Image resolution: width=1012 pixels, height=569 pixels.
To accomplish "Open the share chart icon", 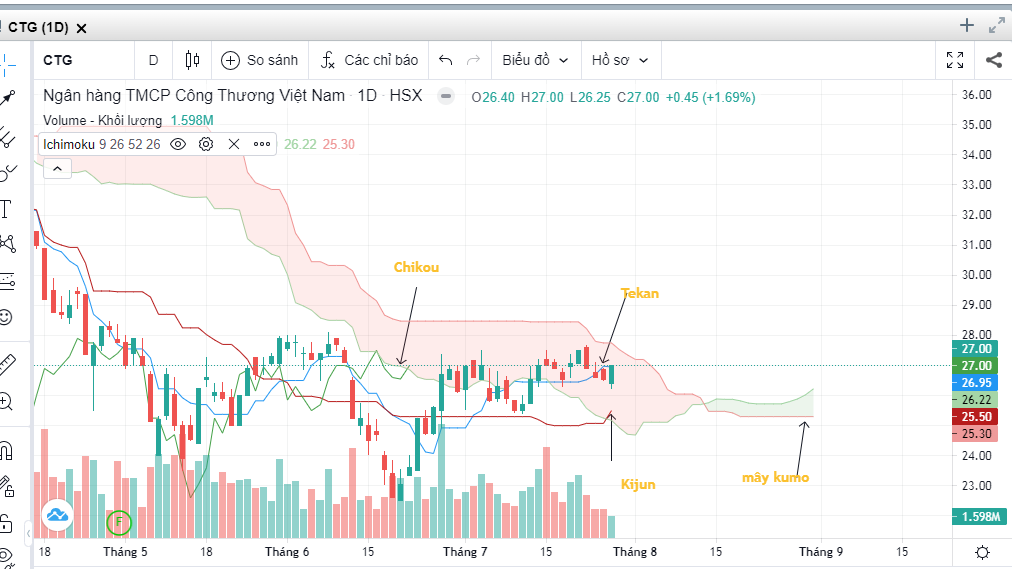I will tap(994, 60).
